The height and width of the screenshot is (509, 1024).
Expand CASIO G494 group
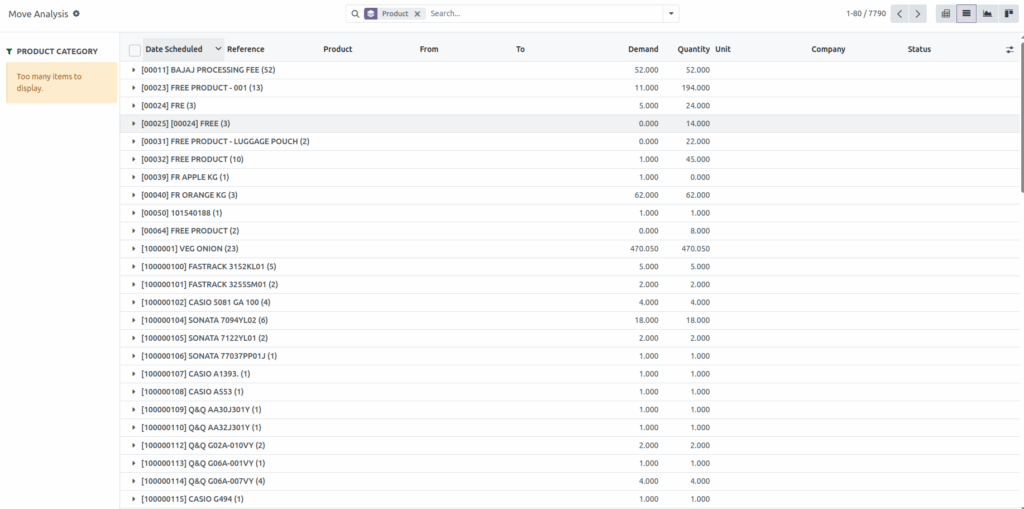click(133, 499)
